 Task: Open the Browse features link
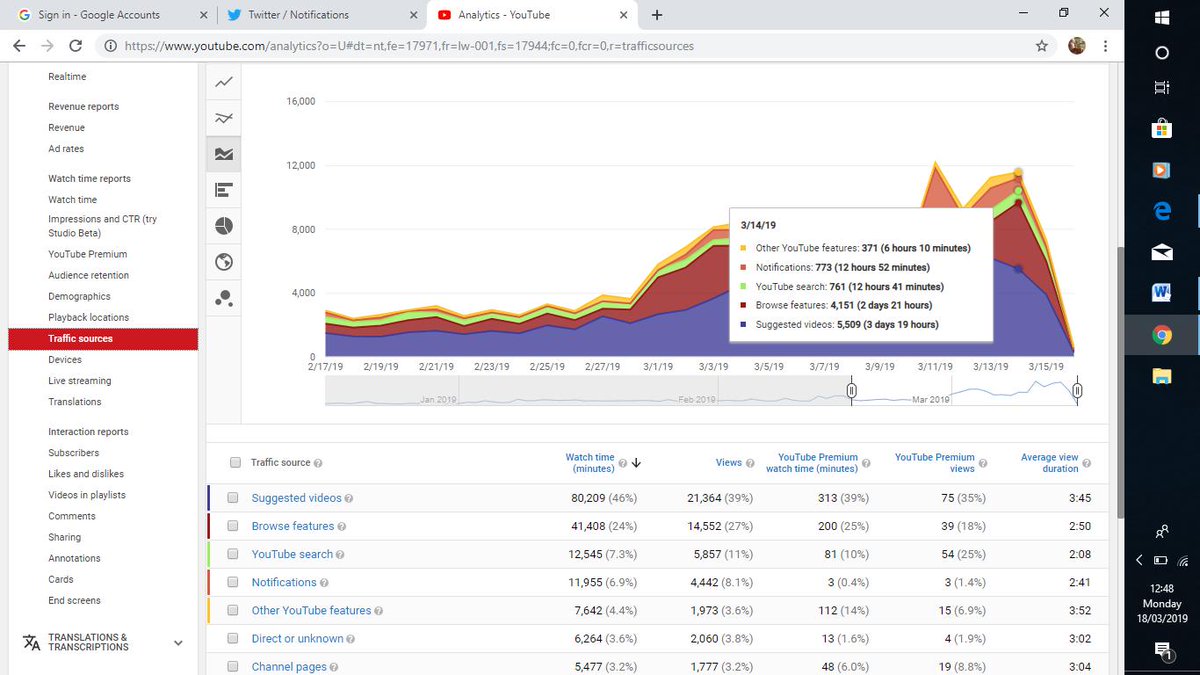pos(293,526)
